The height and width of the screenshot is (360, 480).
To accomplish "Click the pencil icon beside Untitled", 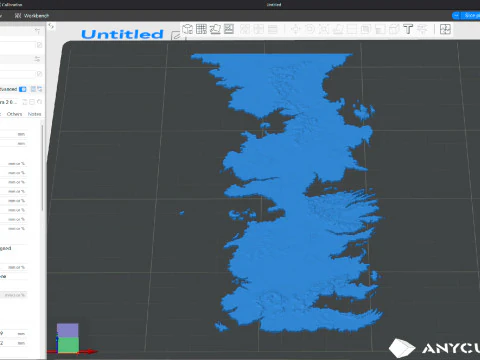I will pyautogui.click(x=176, y=35).
